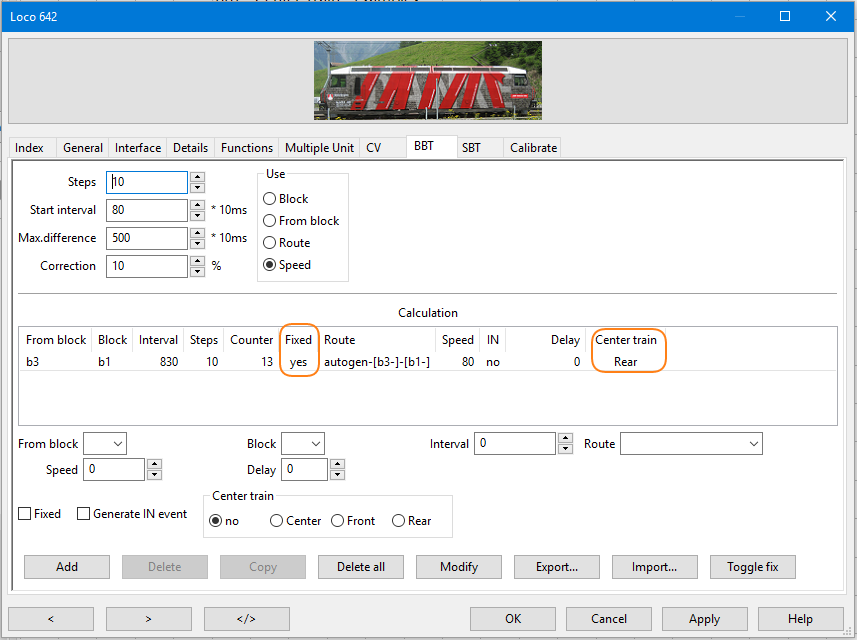Click the Export... button
The image size is (857, 640).
tap(557, 567)
